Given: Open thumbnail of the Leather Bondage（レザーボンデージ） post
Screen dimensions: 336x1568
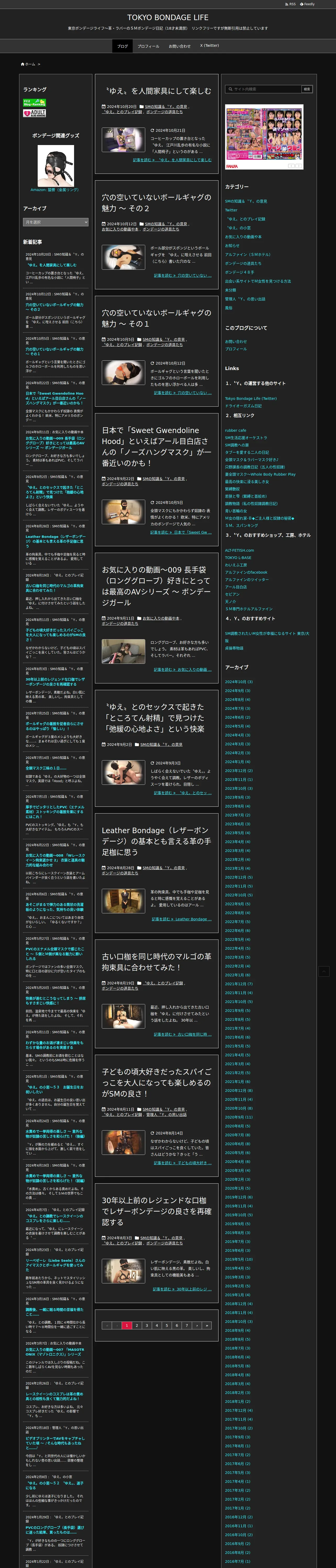Looking at the screenshot, I should point(123,901).
